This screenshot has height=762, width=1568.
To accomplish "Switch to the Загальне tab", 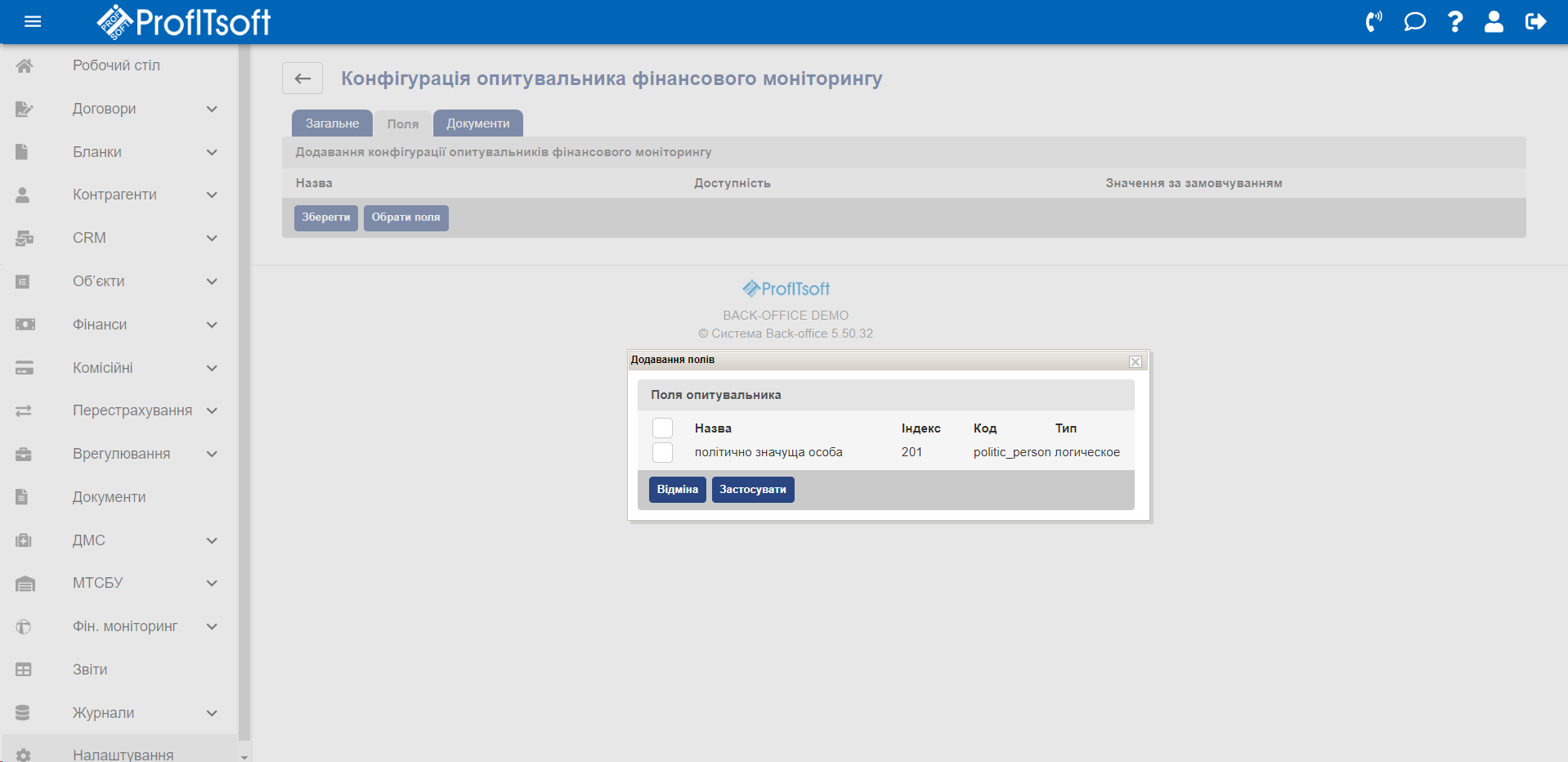I will coord(332,123).
